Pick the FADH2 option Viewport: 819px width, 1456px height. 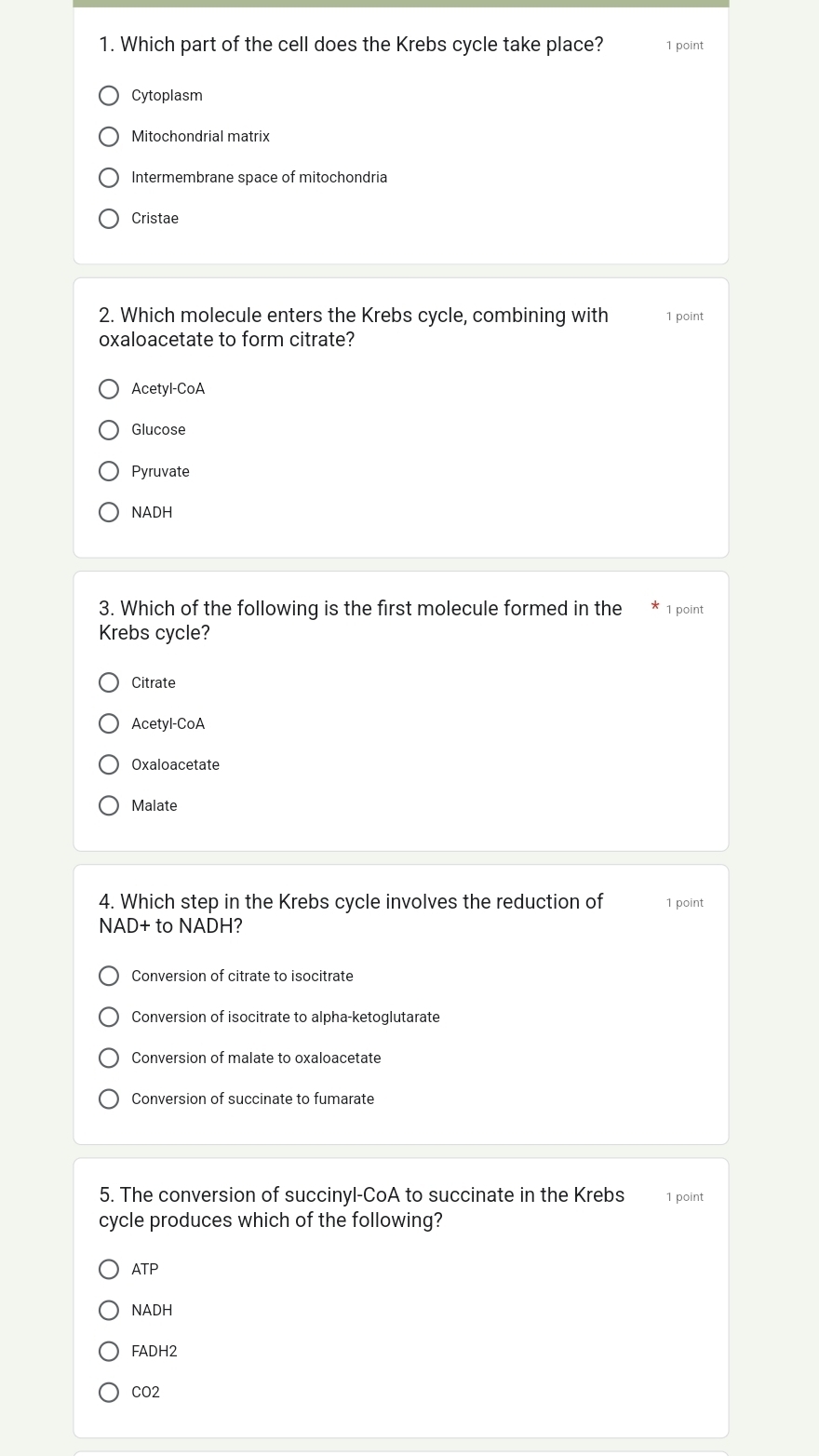tap(109, 1352)
